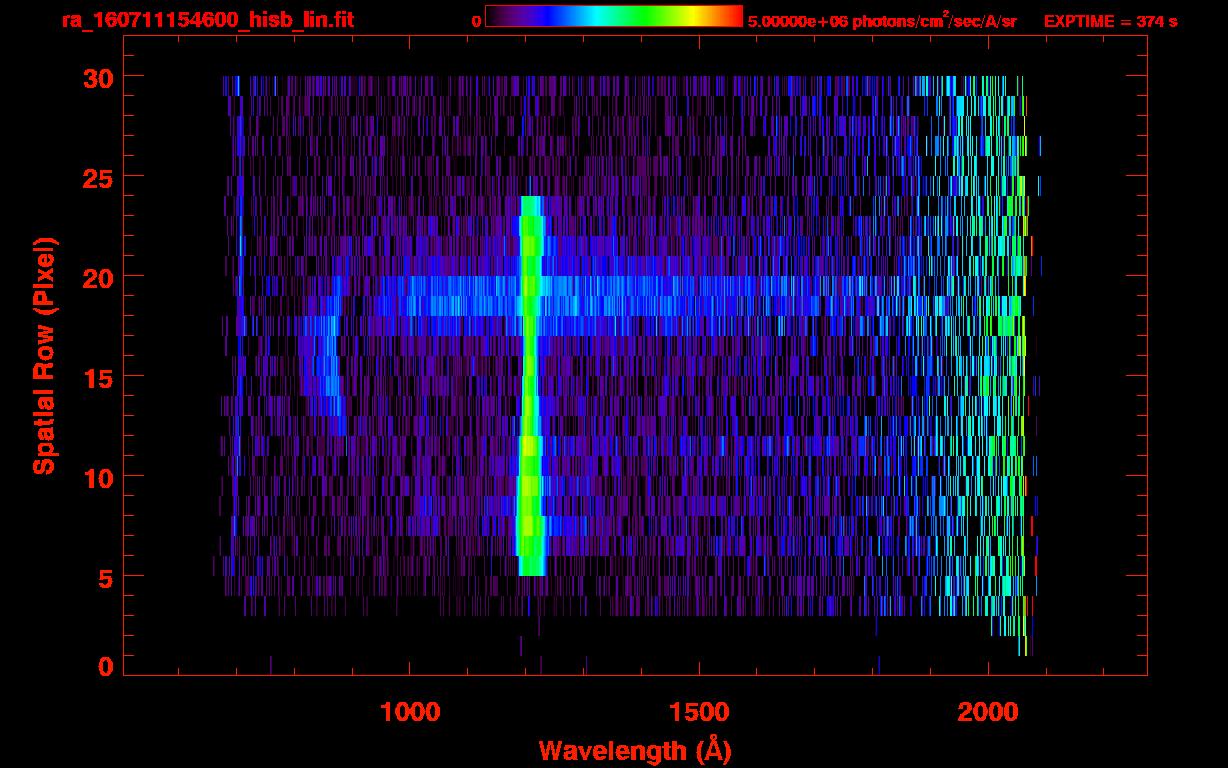Viewport: 1228px width, 768px height.
Task: Click the Spatial Row (Pixel) axis title
Action: [x=44, y=356]
